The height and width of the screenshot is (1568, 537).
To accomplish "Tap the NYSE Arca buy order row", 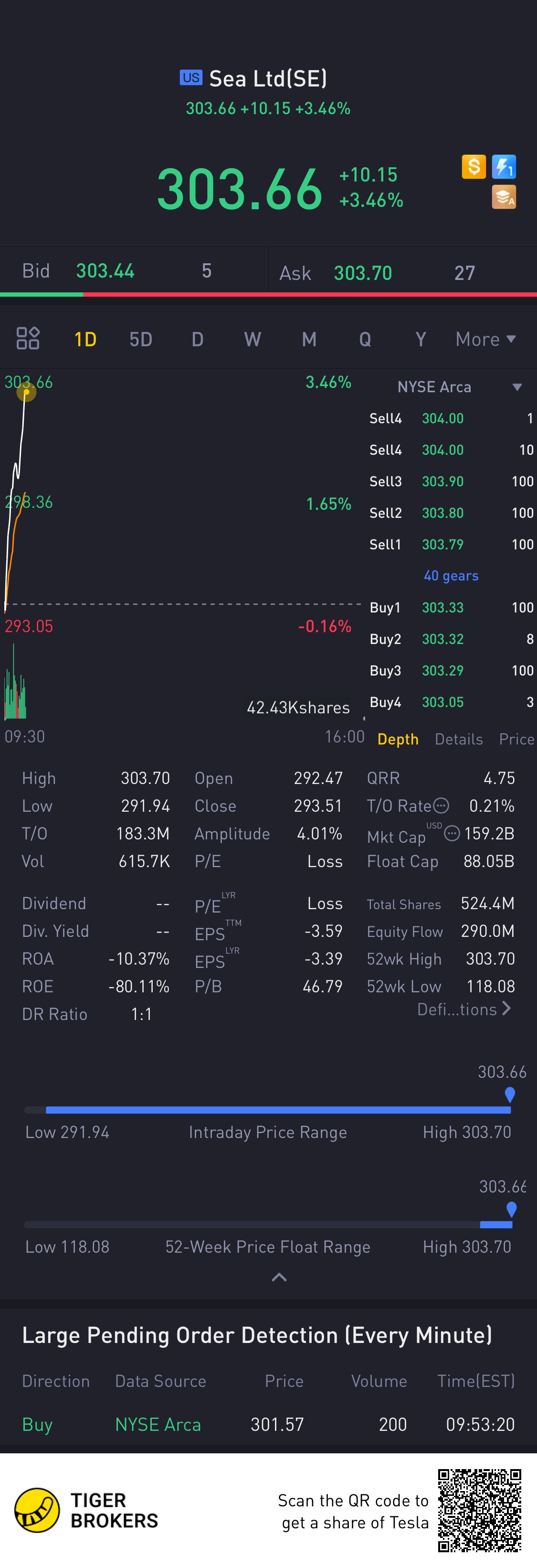I will [268, 1424].
